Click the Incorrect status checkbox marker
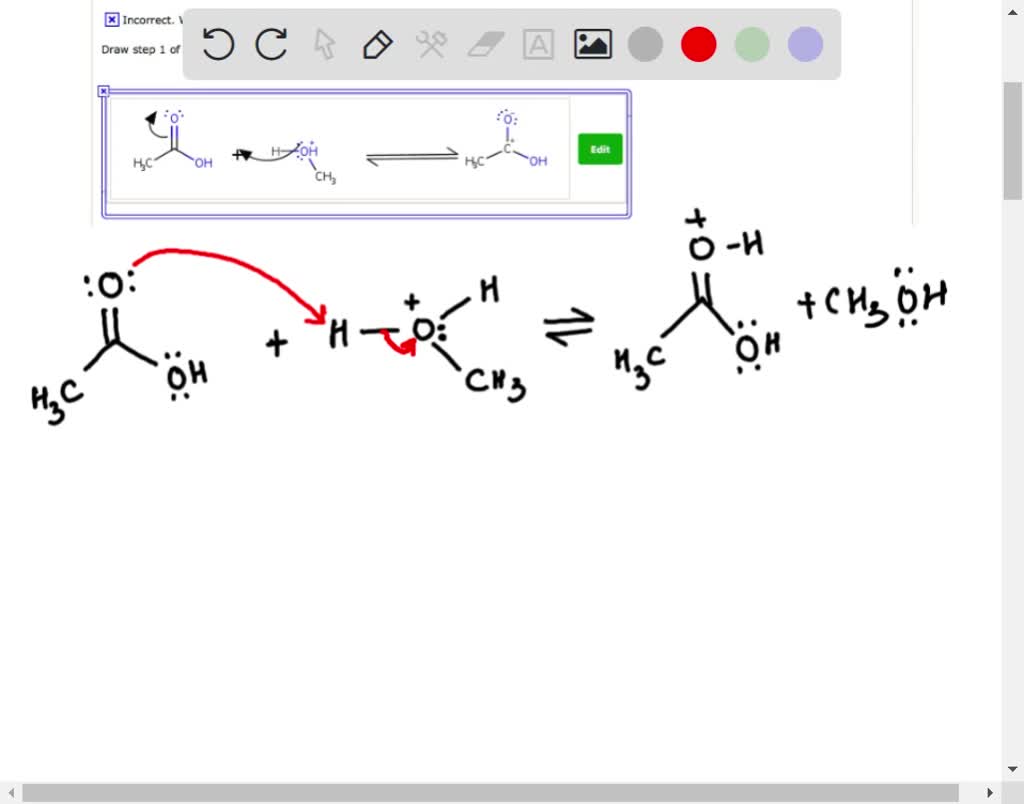The width and height of the screenshot is (1024, 804). tap(111, 19)
